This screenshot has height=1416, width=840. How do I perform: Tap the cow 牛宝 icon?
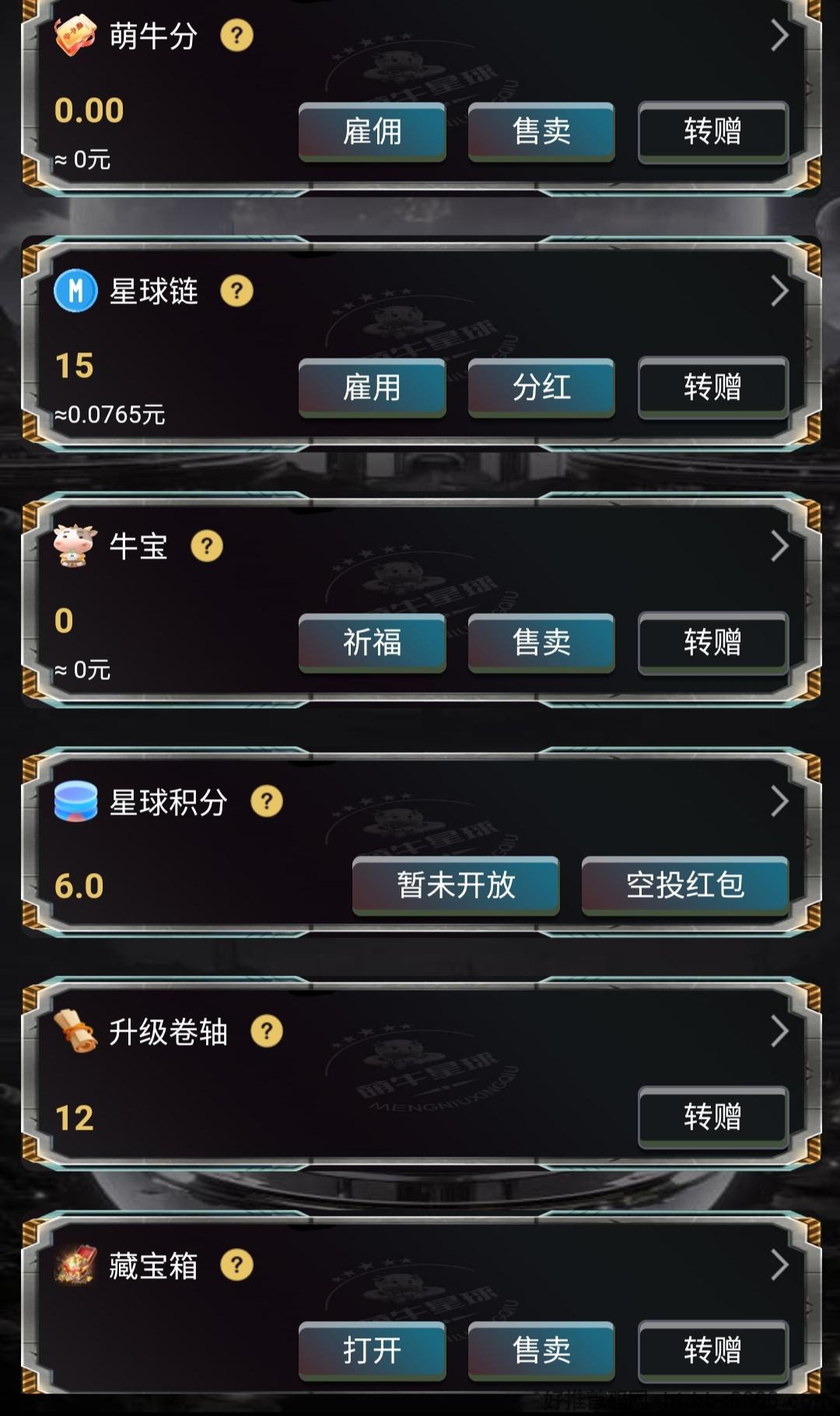(75, 545)
